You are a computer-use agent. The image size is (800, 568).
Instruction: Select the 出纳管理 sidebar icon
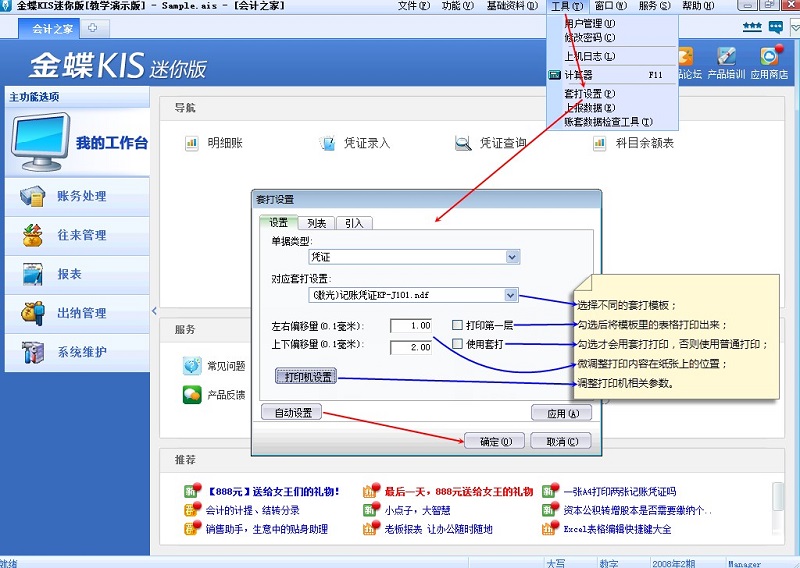(x=34, y=313)
